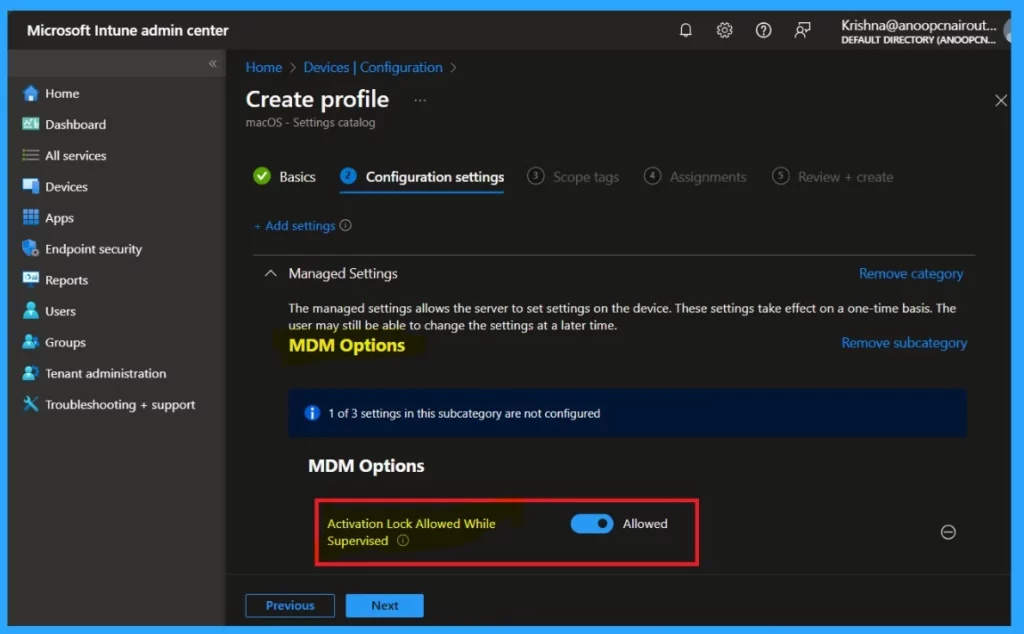
Task: Click the Endpoint security shield icon
Action: pos(30,248)
